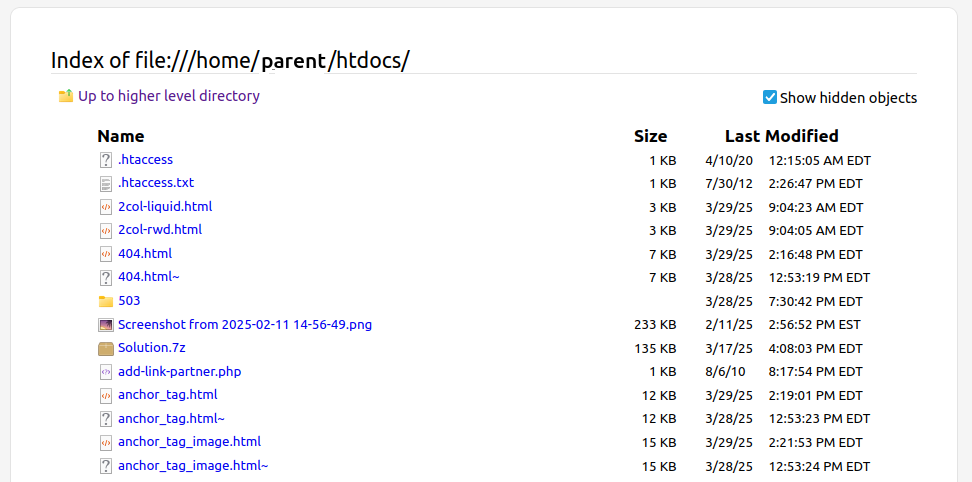Image resolution: width=972 pixels, height=482 pixels.
Task: Click the 3/17/25 modified date
Action: 729,348
